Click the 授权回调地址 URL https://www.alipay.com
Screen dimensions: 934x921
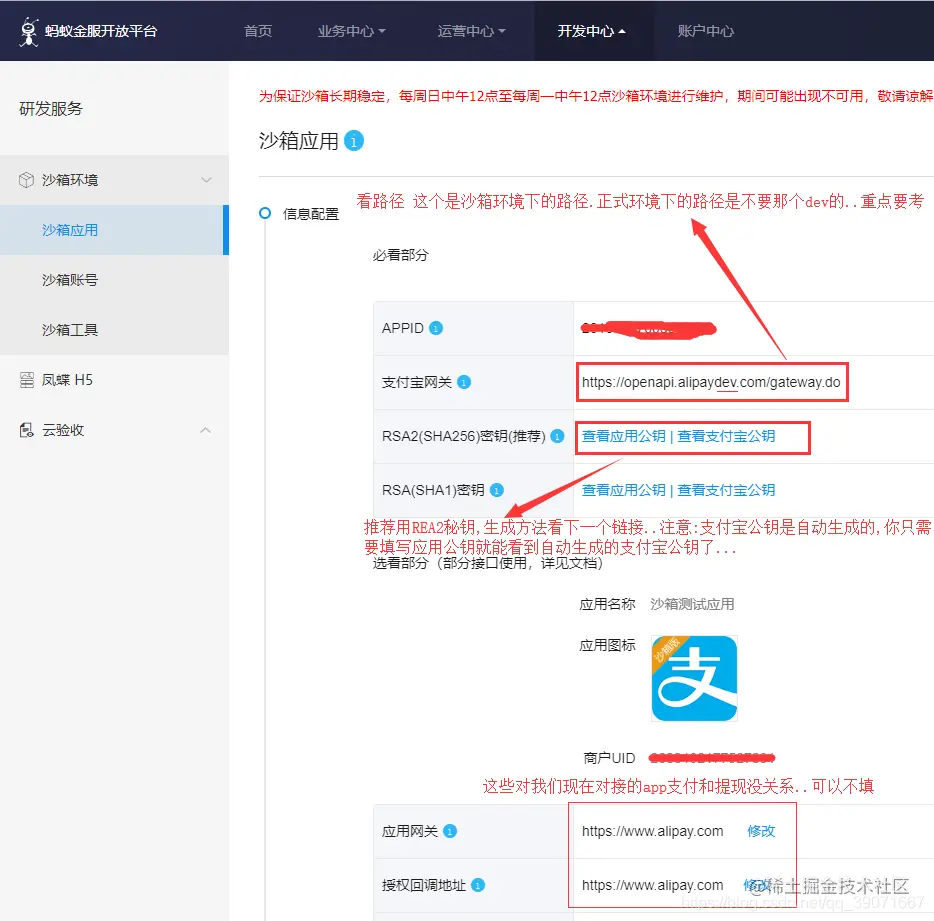tap(652, 885)
